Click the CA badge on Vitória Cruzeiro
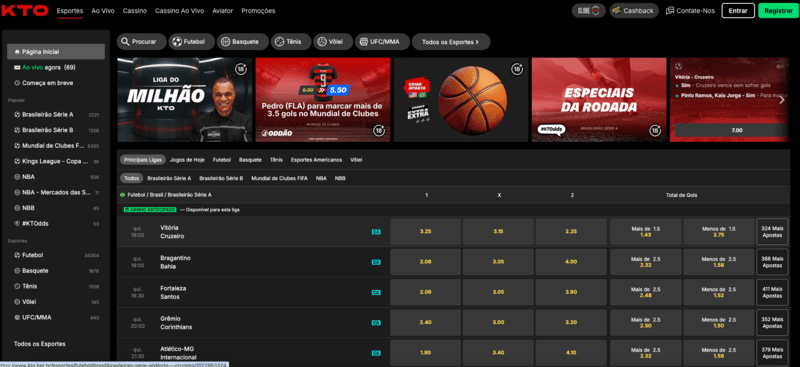800x367 pixels. click(376, 232)
